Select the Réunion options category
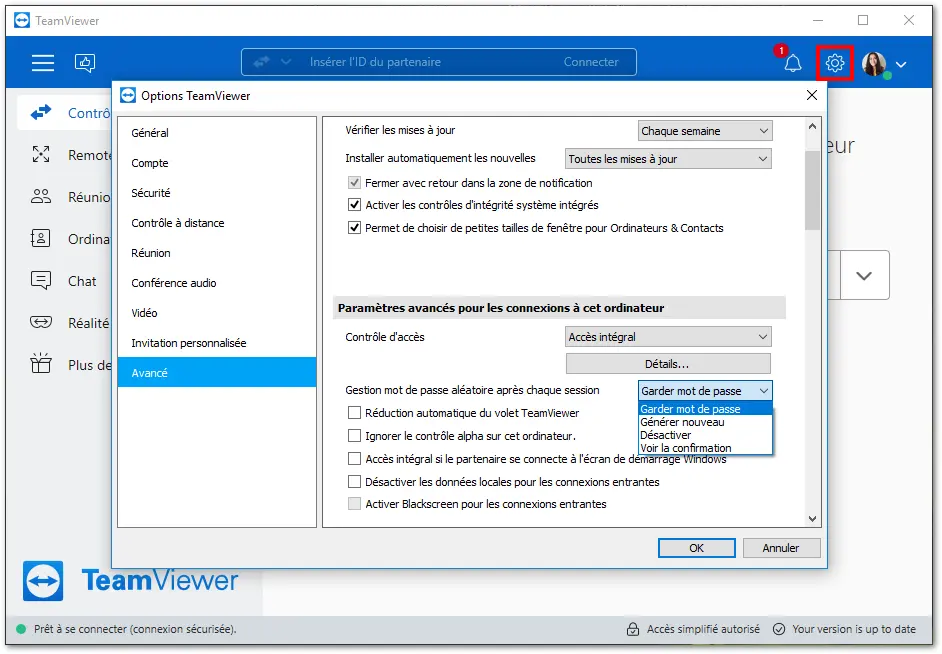The image size is (942, 654). coord(216,253)
